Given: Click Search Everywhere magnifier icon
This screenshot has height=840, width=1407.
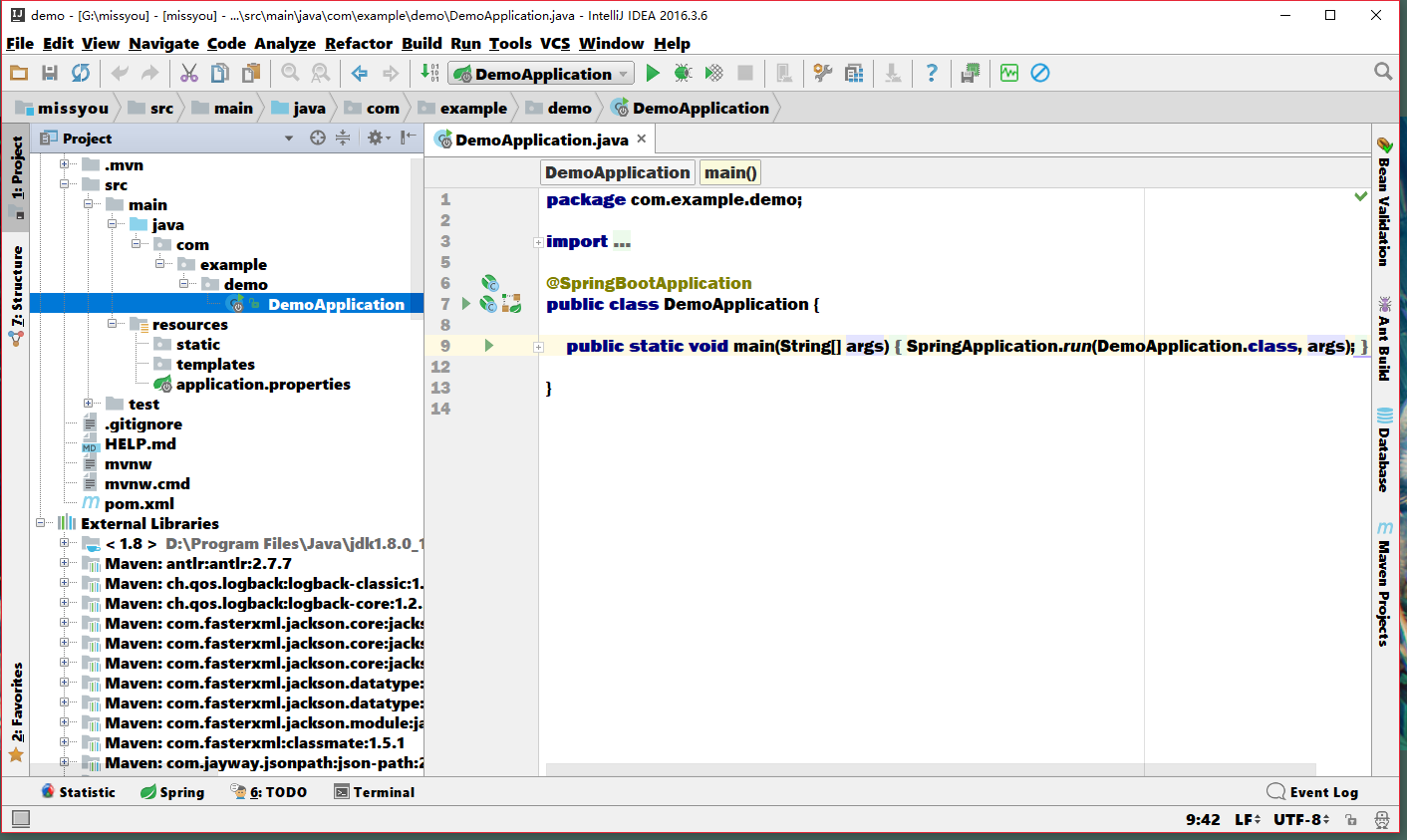Looking at the screenshot, I should (x=1383, y=72).
